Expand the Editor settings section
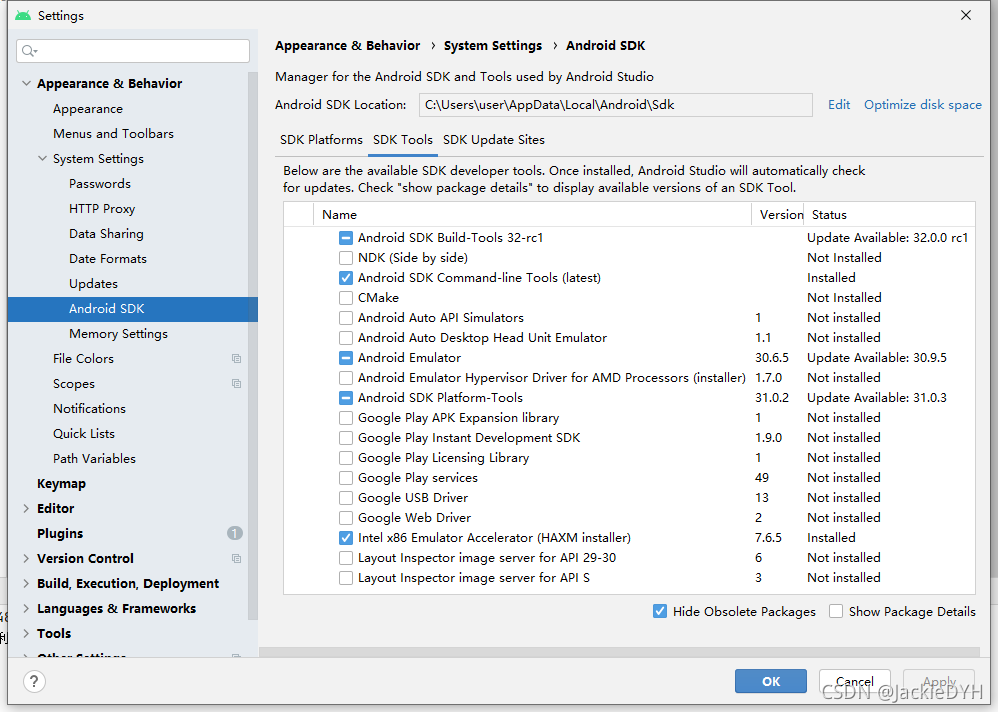Image resolution: width=998 pixels, height=712 pixels. coord(26,508)
